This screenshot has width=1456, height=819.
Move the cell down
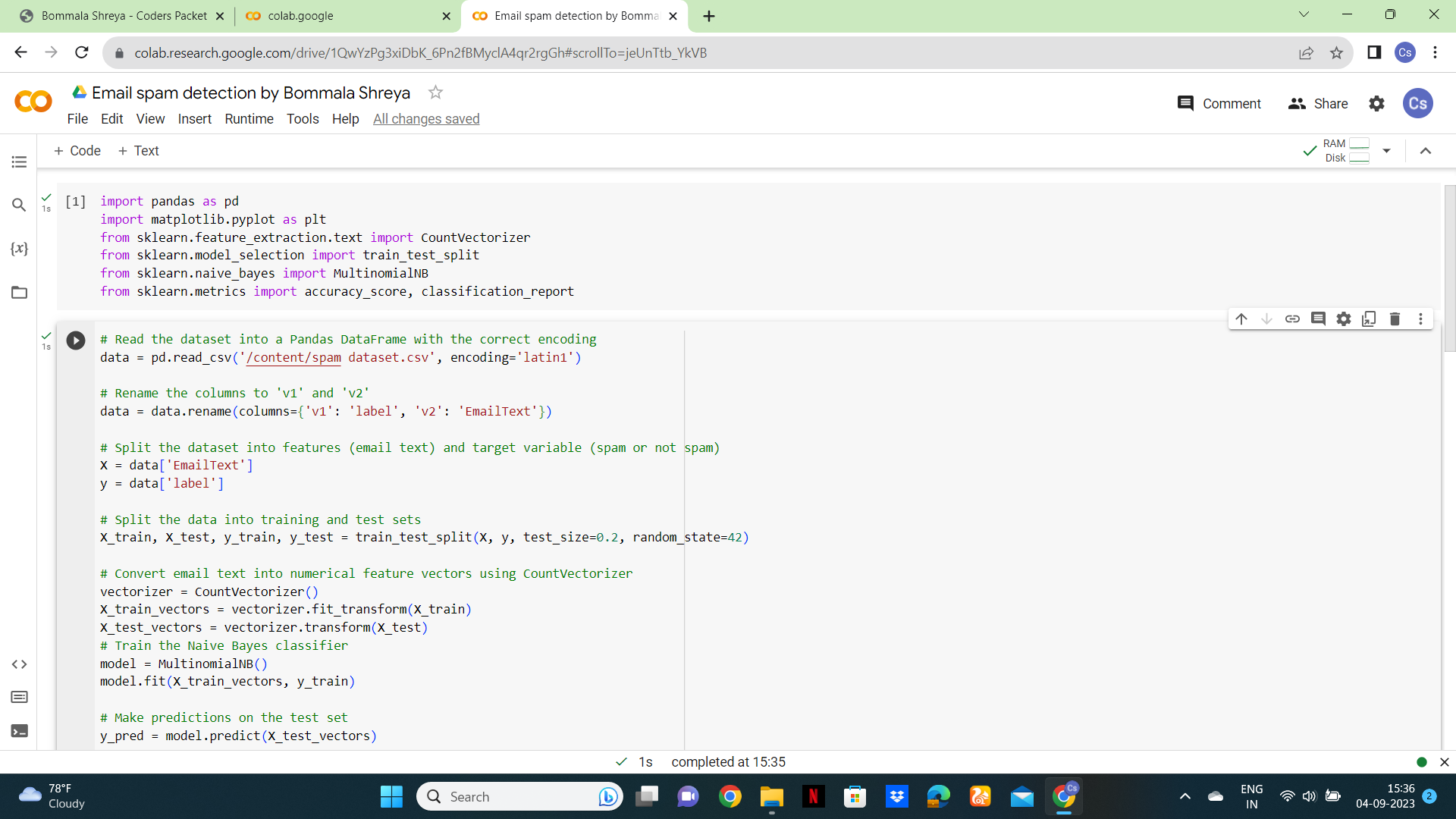(1267, 318)
